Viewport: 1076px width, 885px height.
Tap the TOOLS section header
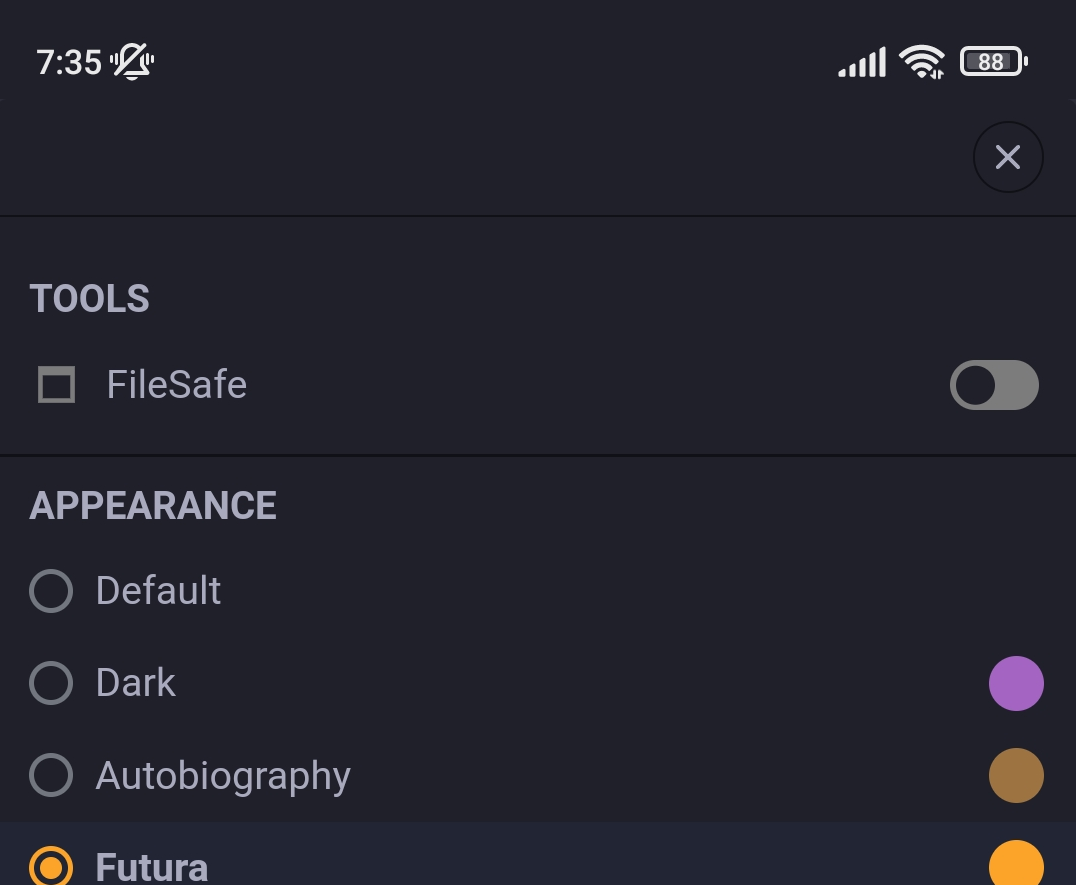tap(89, 298)
